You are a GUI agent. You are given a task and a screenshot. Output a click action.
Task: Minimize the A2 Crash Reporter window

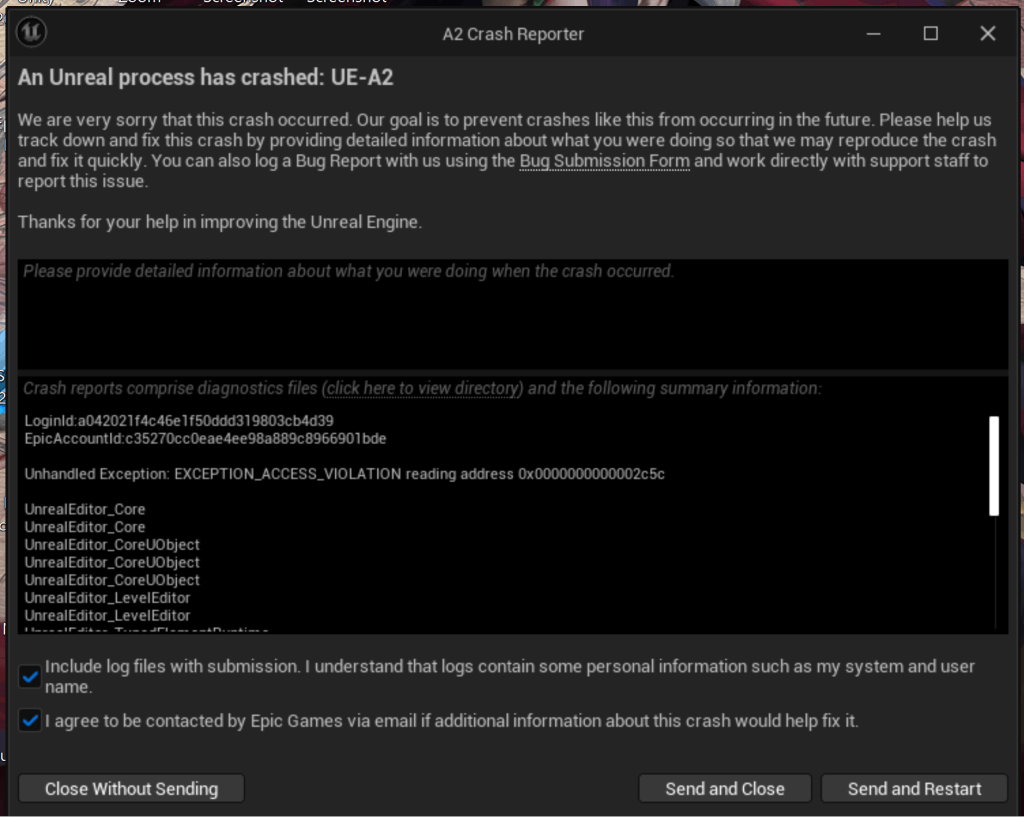coord(873,34)
